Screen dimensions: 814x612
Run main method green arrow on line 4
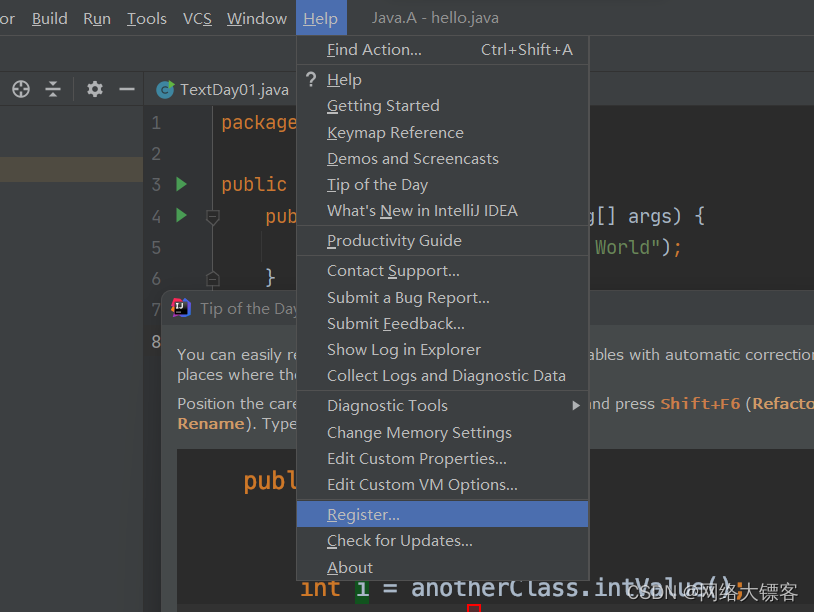pos(181,215)
